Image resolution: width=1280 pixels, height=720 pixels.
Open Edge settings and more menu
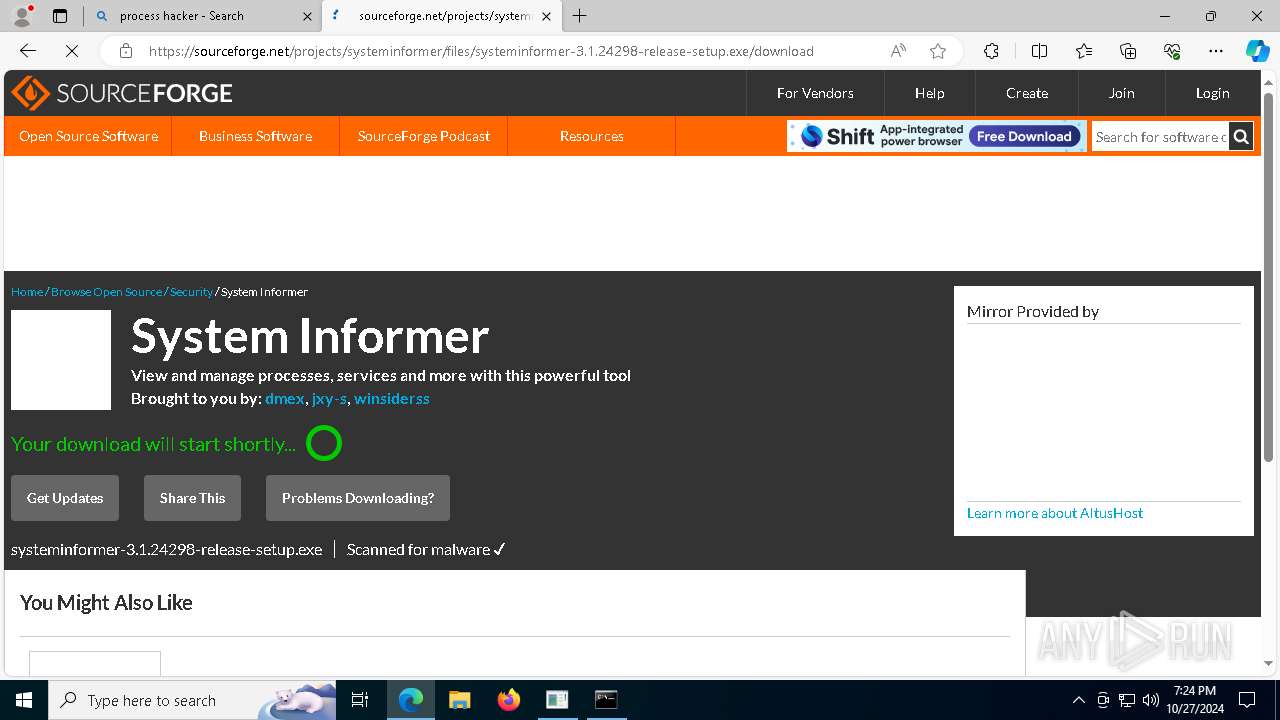click(x=1216, y=51)
